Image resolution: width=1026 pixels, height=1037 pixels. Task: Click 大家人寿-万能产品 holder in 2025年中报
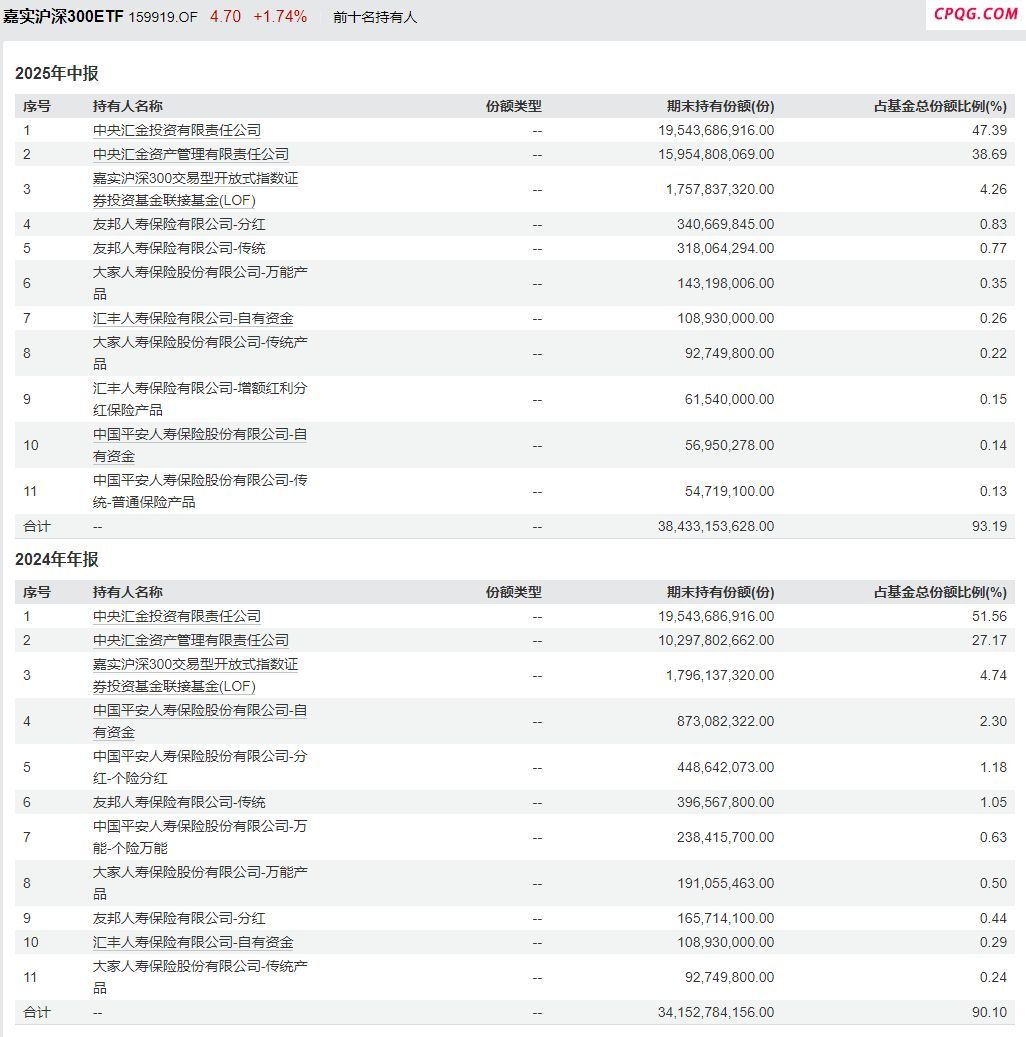click(200, 283)
